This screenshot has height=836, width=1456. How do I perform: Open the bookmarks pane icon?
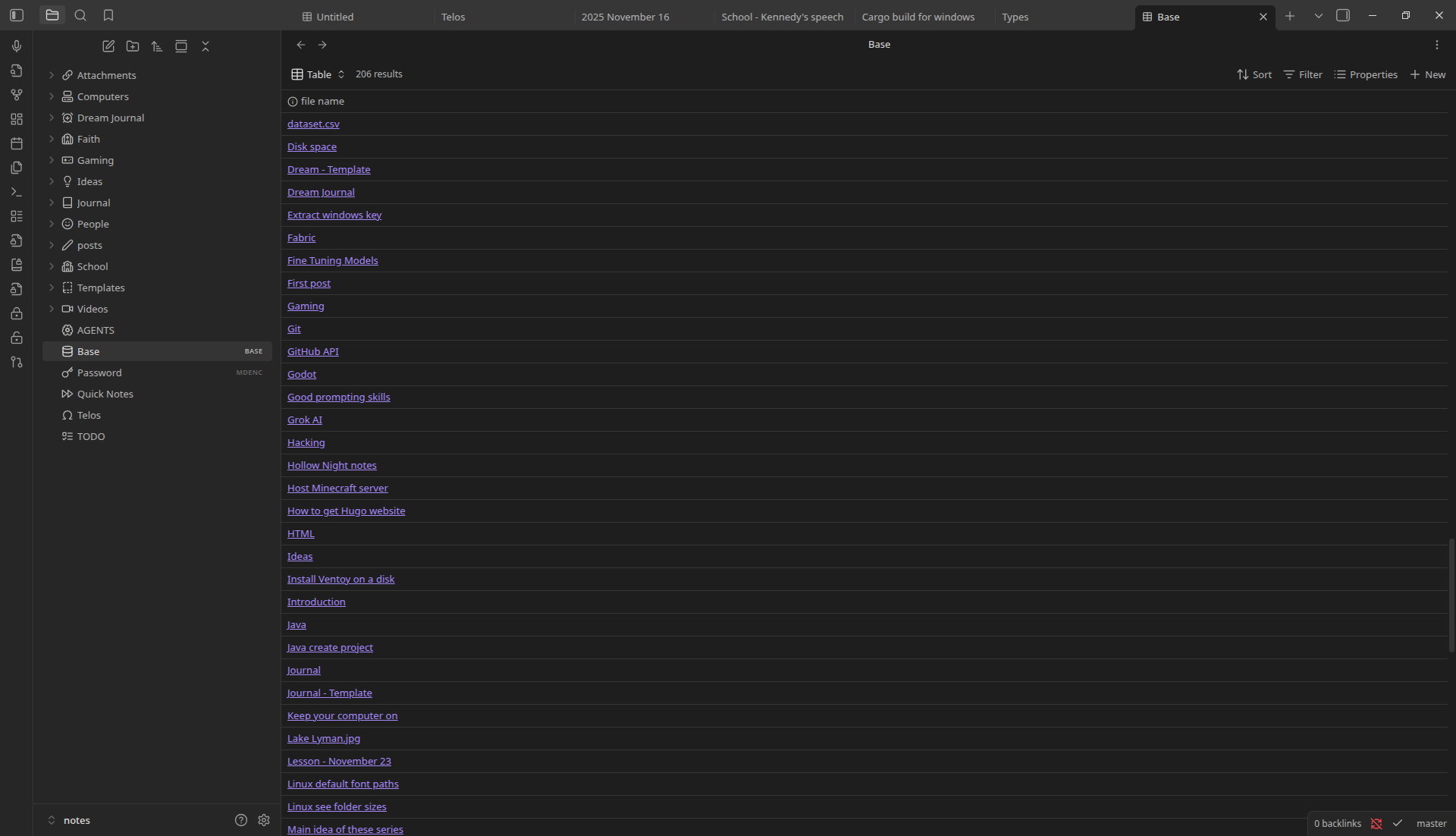(108, 15)
